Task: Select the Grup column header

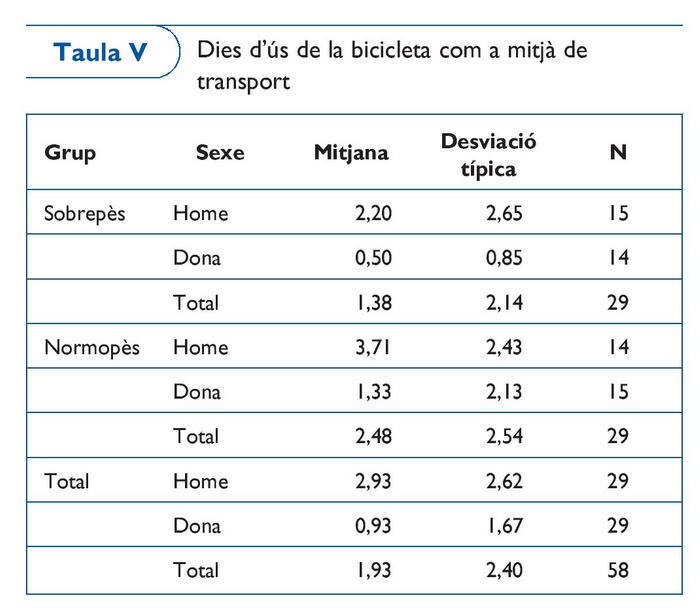Action: pyautogui.click(x=70, y=153)
